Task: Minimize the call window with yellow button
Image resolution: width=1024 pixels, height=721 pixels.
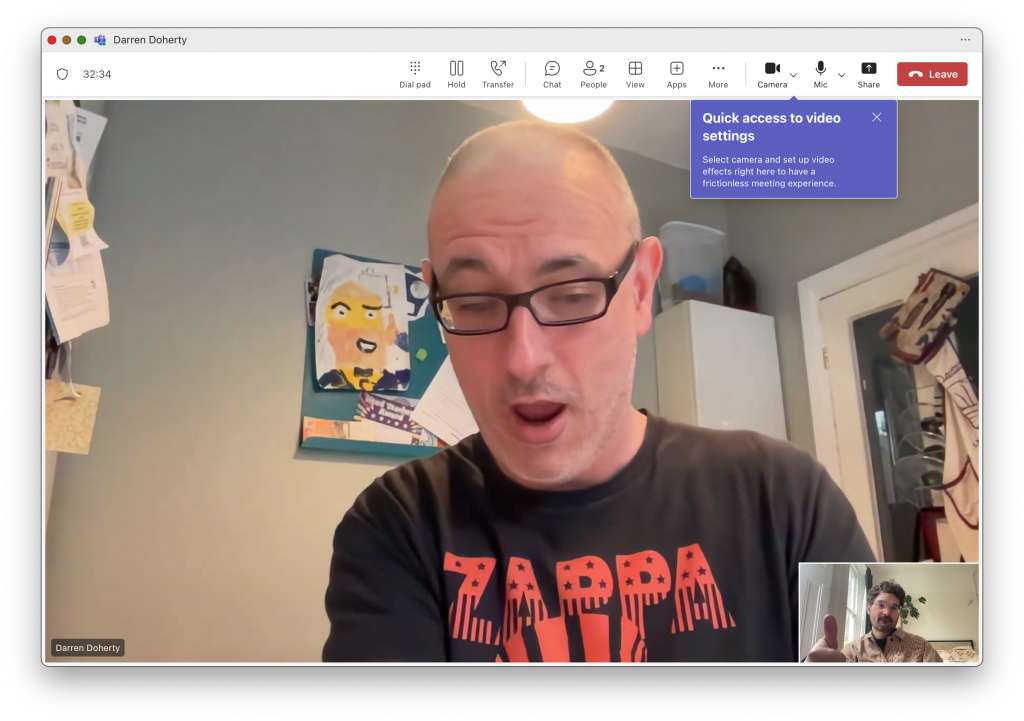Action: pyautogui.click(x=67, y=40)
